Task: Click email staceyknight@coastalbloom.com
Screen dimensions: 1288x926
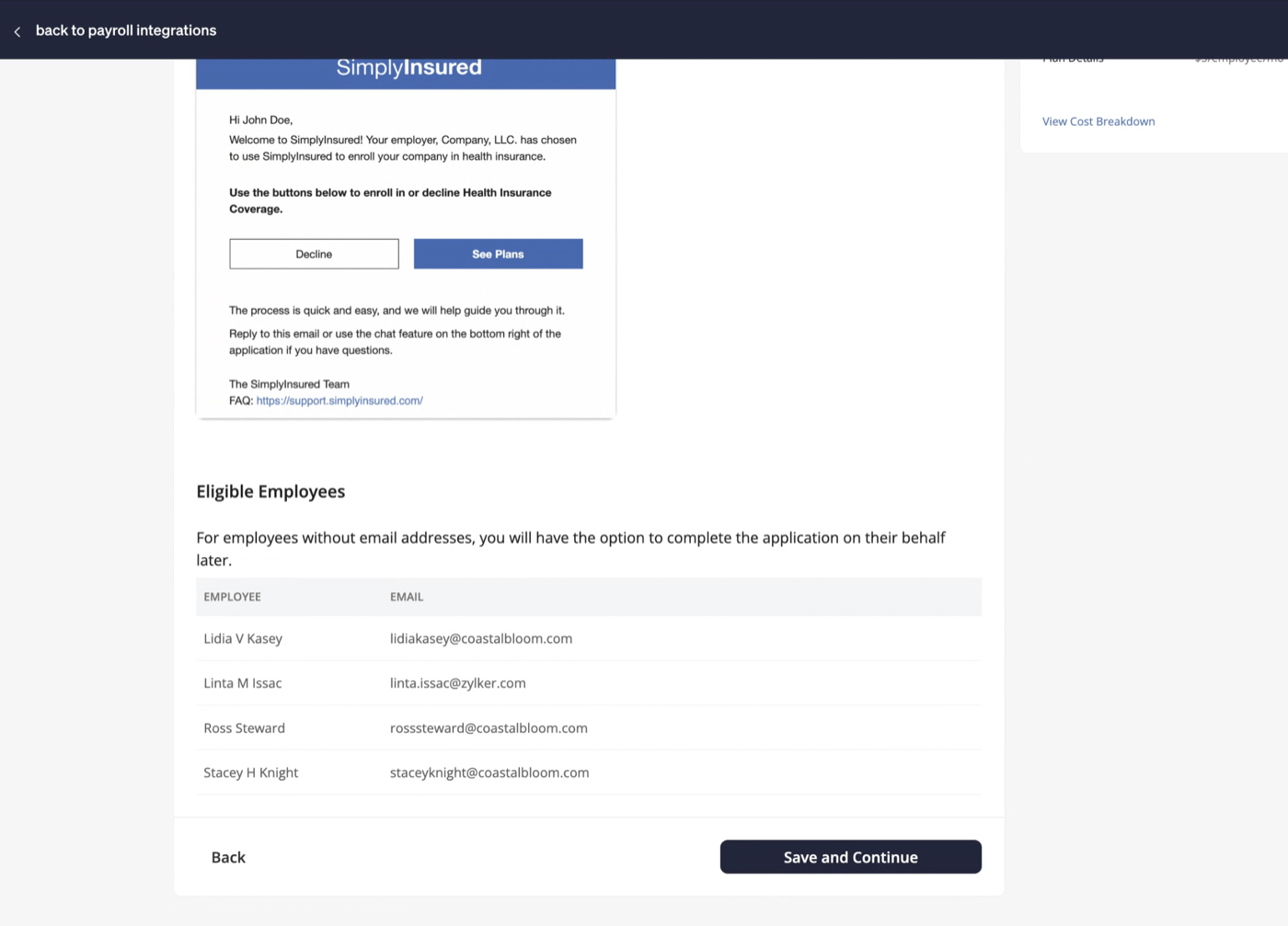Action: pos(489,772)
